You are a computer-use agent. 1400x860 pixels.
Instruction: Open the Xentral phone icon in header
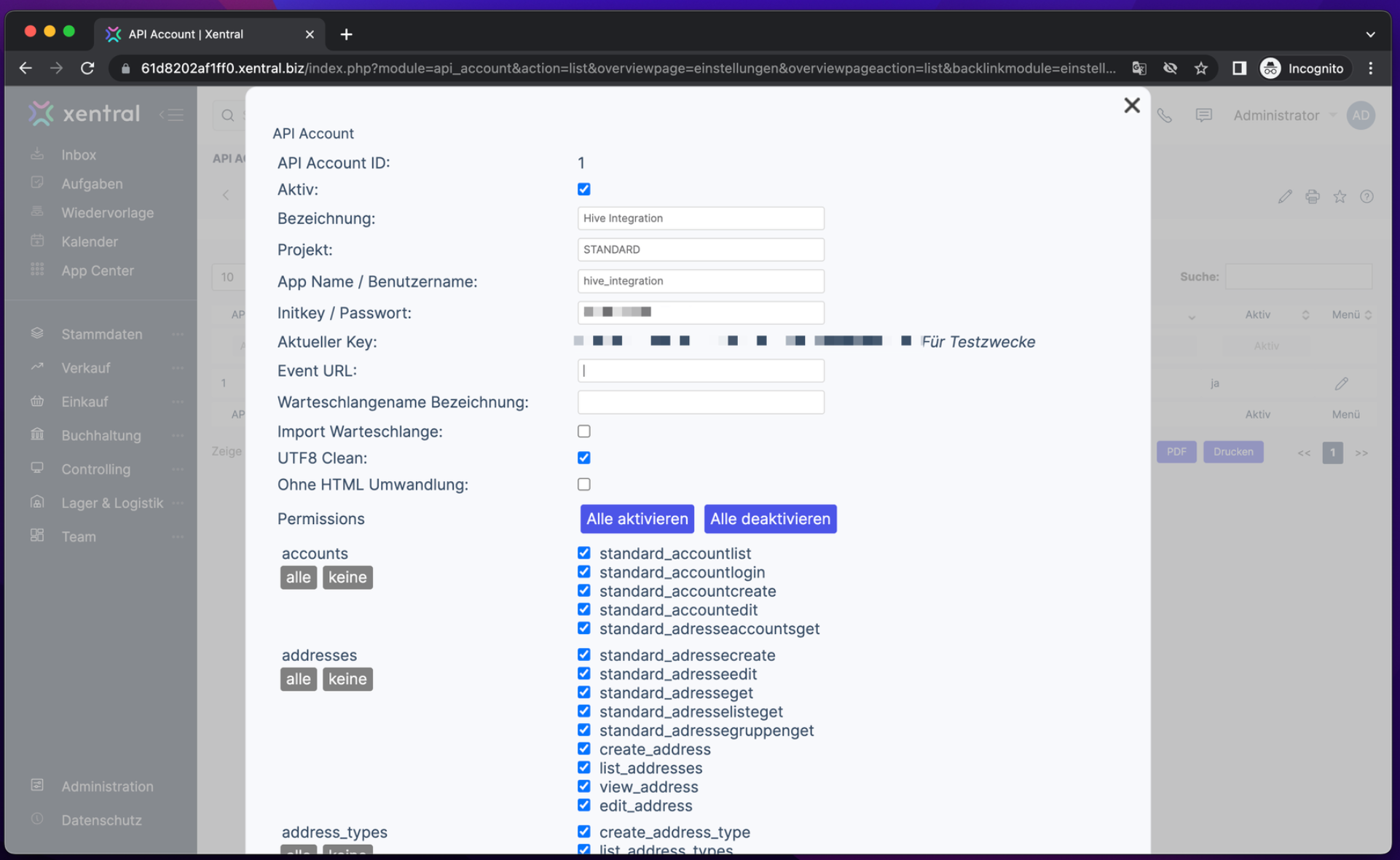point(1164,115)
